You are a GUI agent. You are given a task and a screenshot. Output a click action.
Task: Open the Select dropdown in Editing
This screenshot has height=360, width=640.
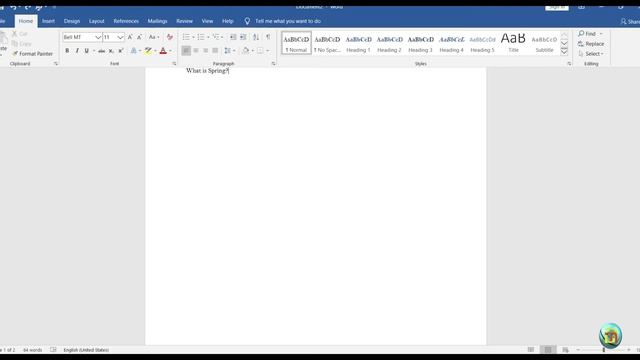591,54
